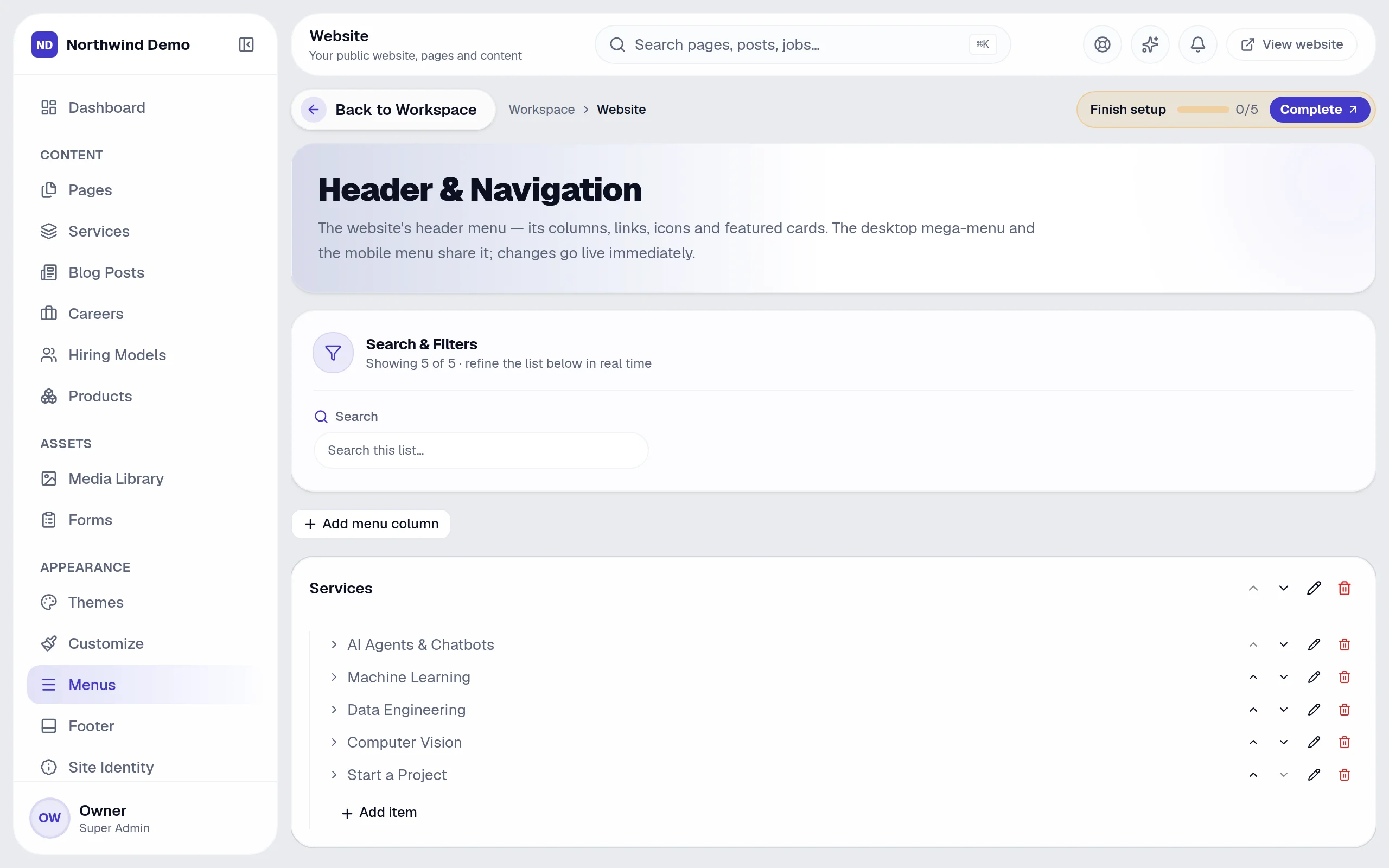Click the Complete setup button
The height and width of the screenshot is (868, 1389).
coord(1319,110)
